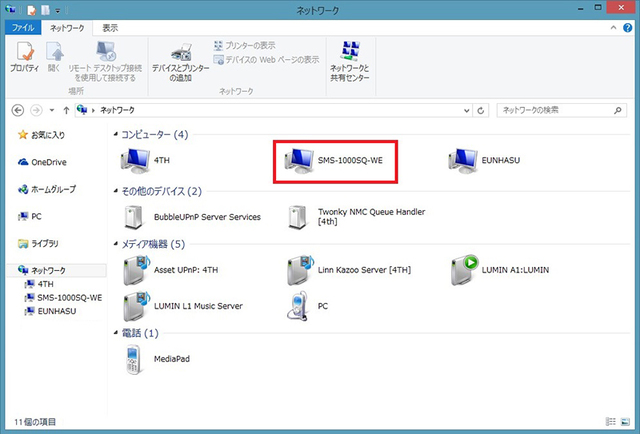
Task: Select EUNHASU in sidebar tree
Action: [51, 311]
